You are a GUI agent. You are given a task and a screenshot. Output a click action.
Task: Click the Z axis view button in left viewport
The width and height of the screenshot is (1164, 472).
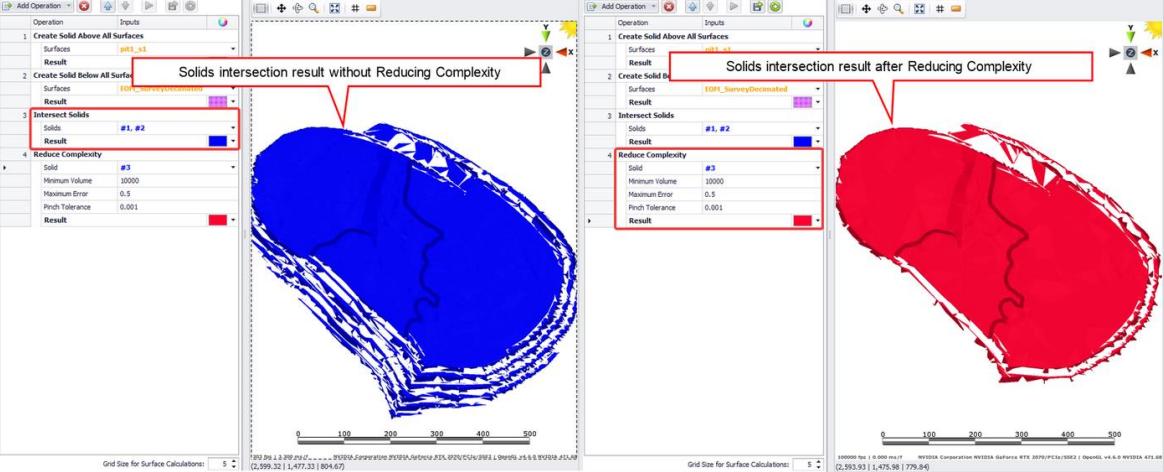[545, 51]
